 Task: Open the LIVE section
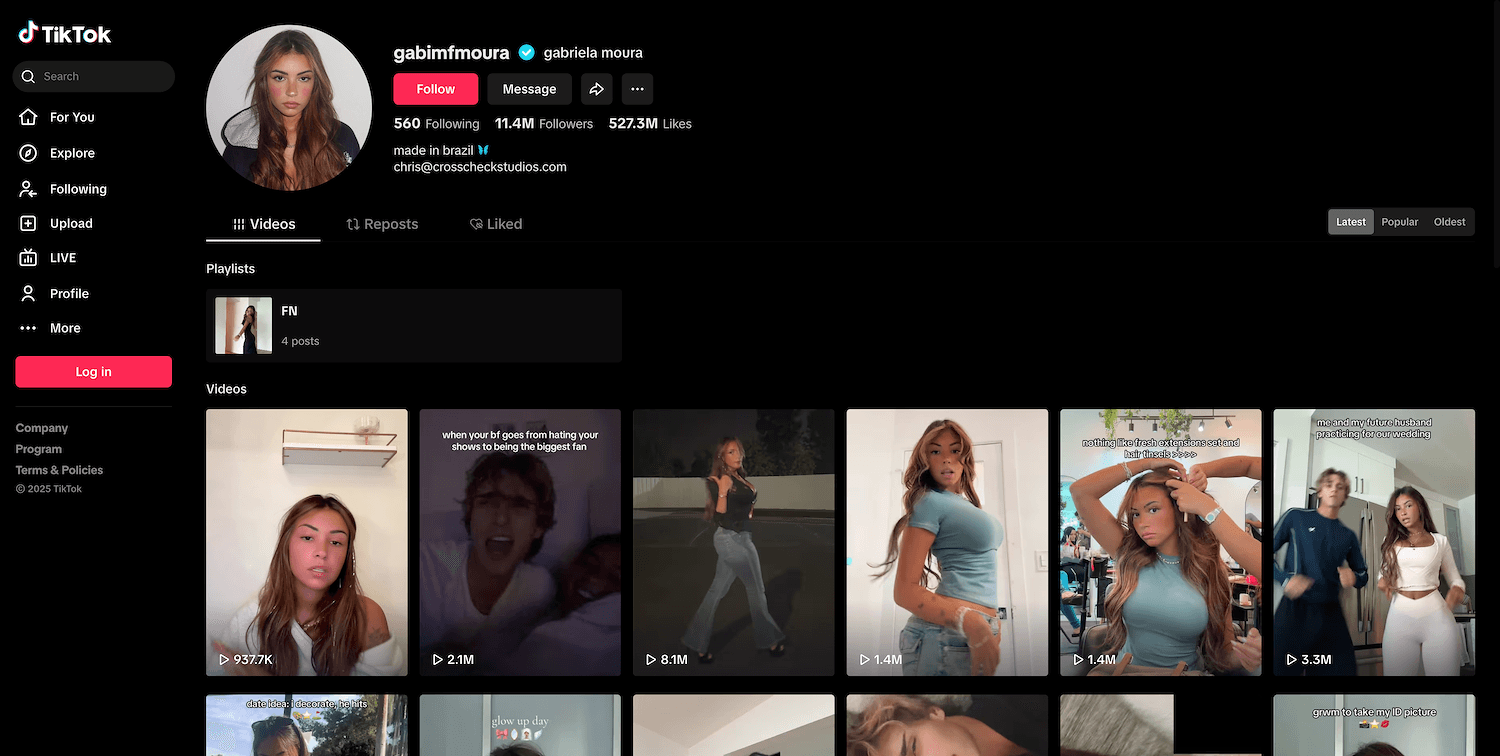[62, 258]
